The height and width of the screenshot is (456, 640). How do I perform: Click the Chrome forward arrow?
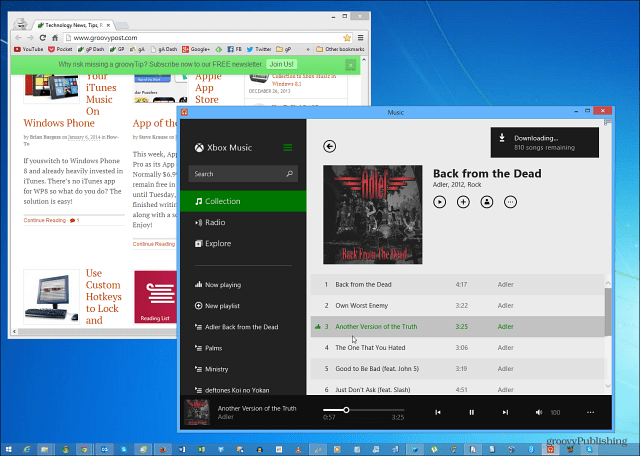point(30,38)
